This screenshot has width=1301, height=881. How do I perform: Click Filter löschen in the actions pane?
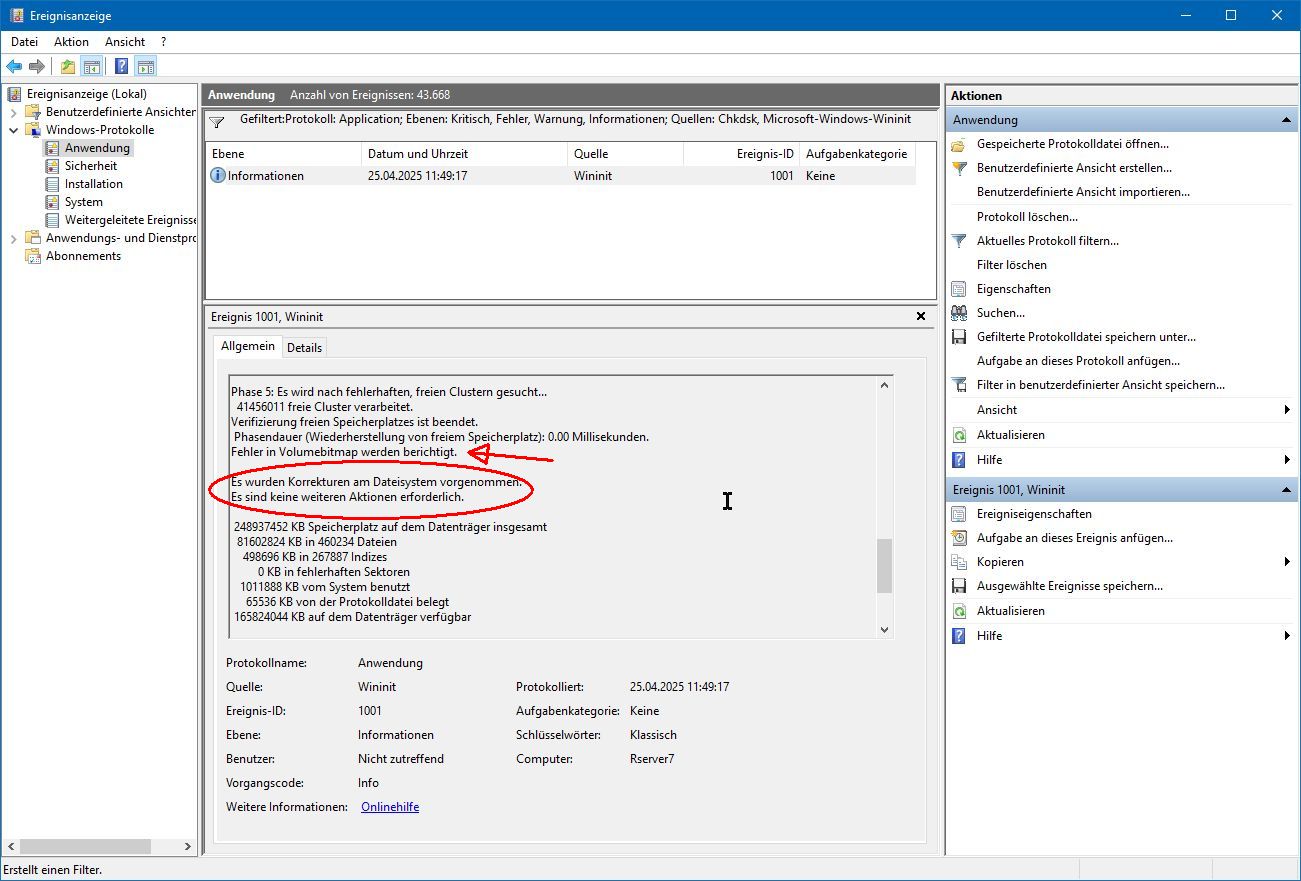[x=1011, y=265]
